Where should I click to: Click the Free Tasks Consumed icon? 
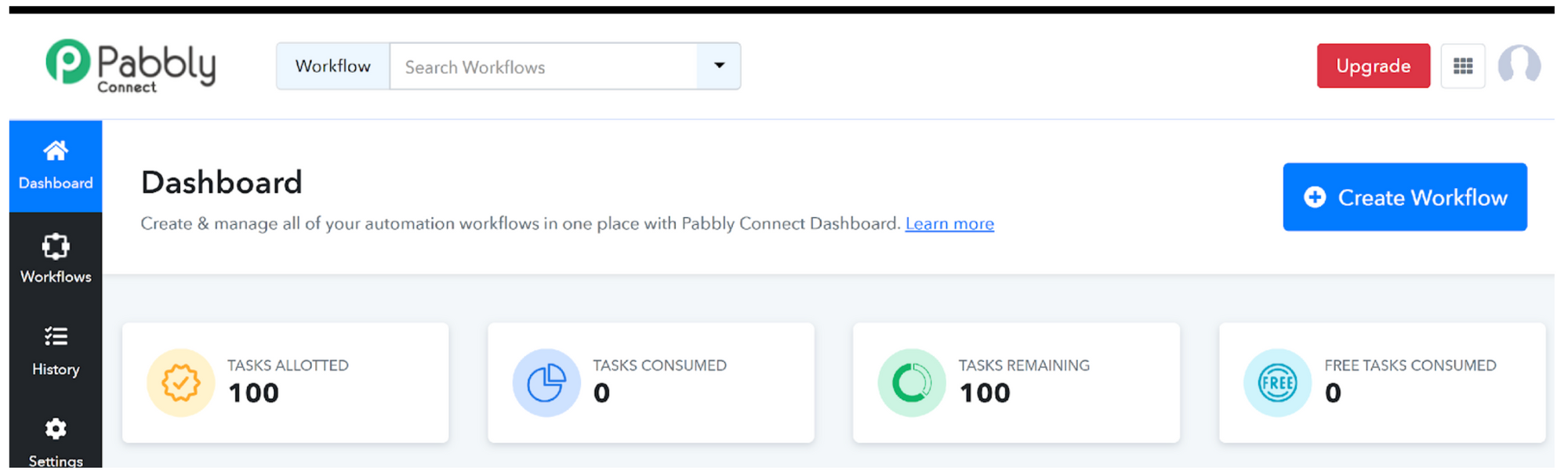click(x=1277, y=383)
